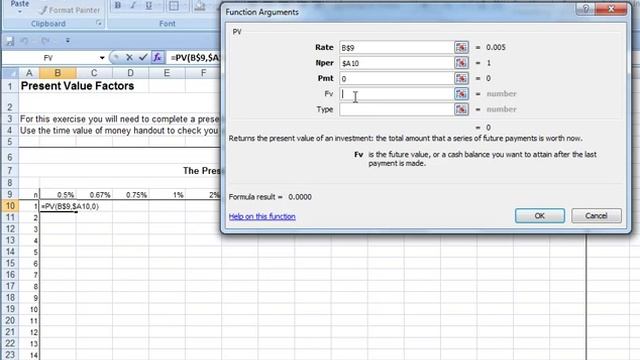
Task: Open the Paste dropdown arrow
Action: (x=20, y=11)
